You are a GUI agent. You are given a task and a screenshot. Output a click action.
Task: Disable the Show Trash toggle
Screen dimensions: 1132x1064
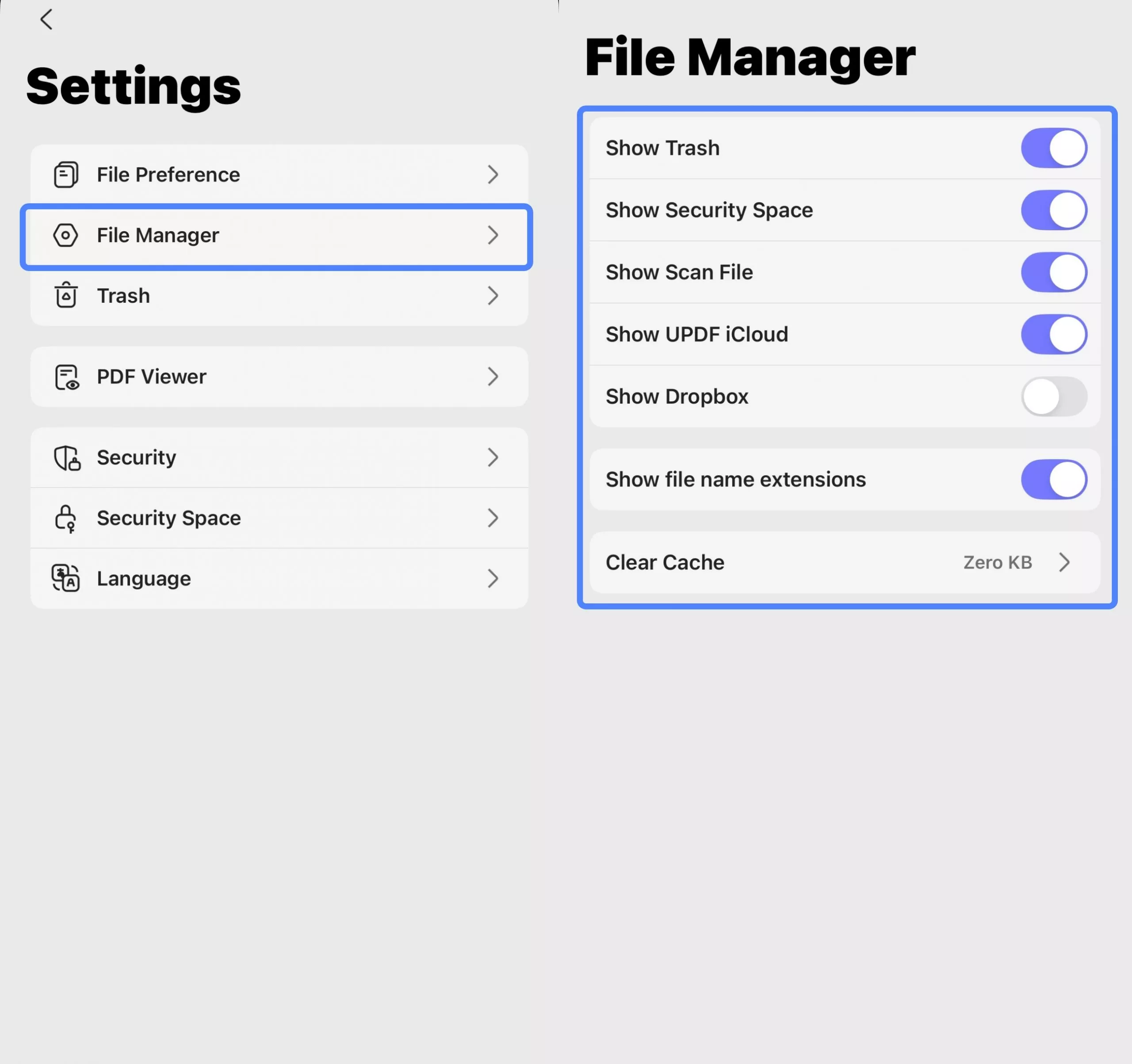pos(1053,148)
